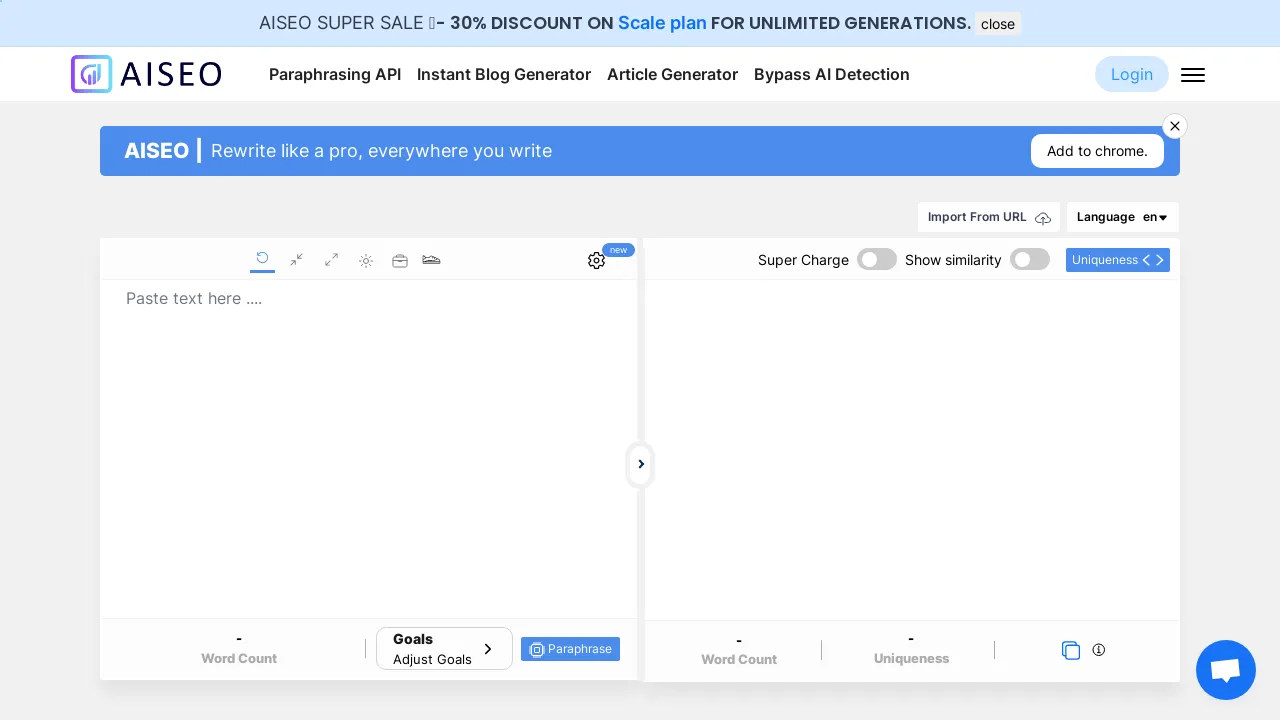Click the expand text icon with outward arrows
Image resolution: width=1280 pixels, height=720 pixels.
[x=331, y=260]
